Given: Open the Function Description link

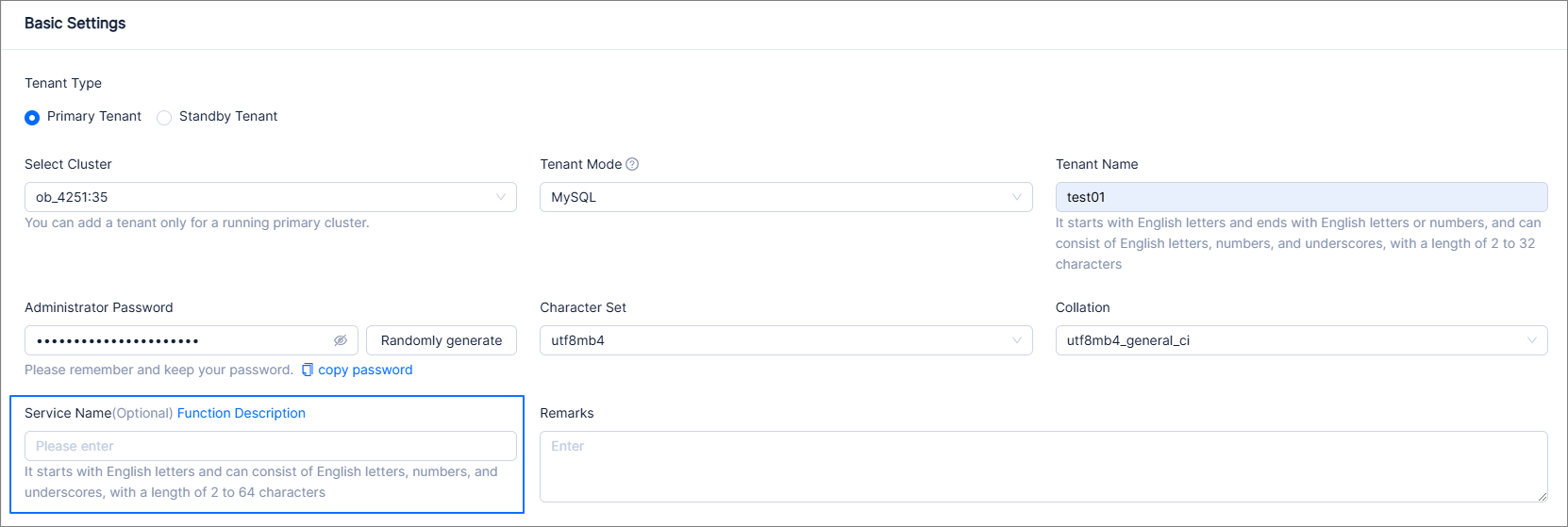Looking at the screenshot, I should (x=242, y=413).
